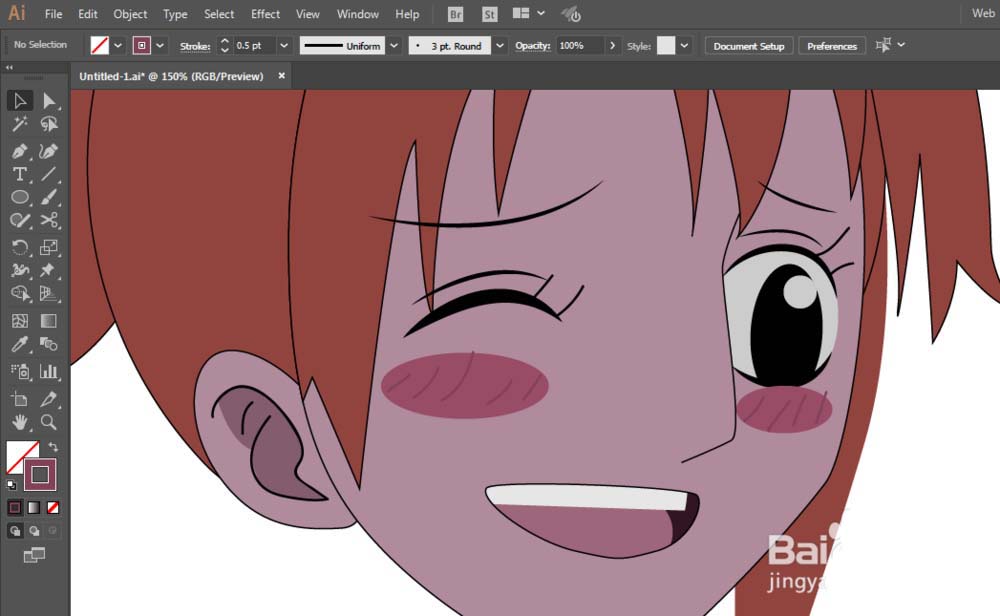Select the Ellipse tool
This screenshot has width=1000, height=616.
pos(20,197)
